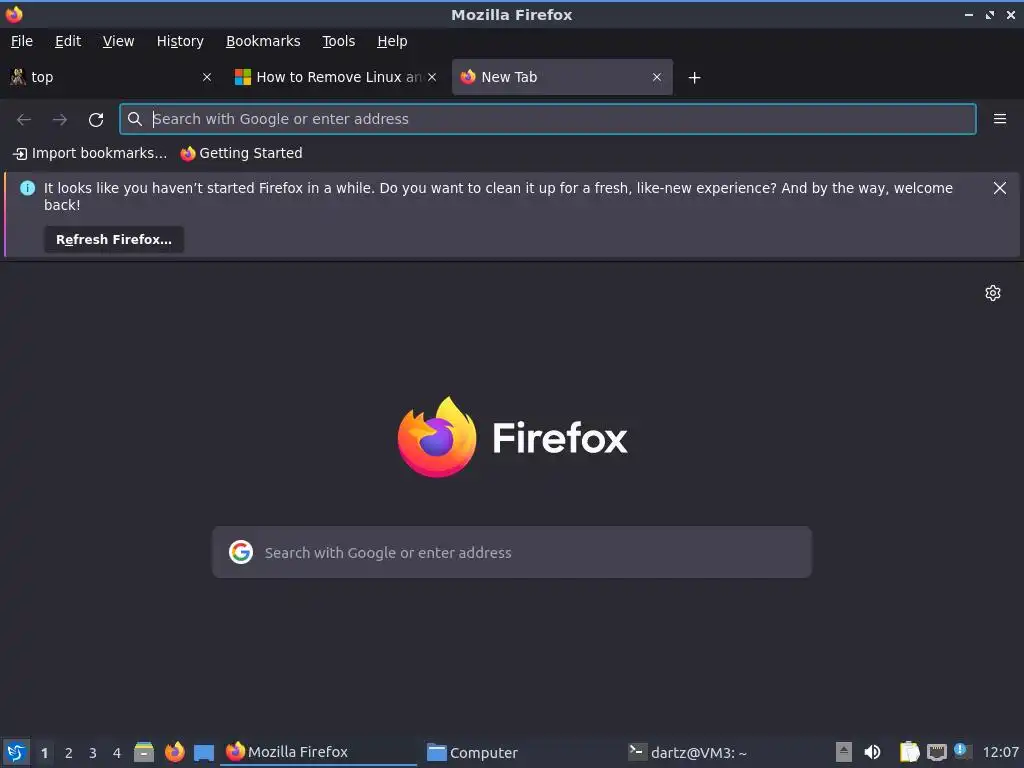1024x768 pixels.
Task: Focus the page's Google search box
Action: coord(512,552)
